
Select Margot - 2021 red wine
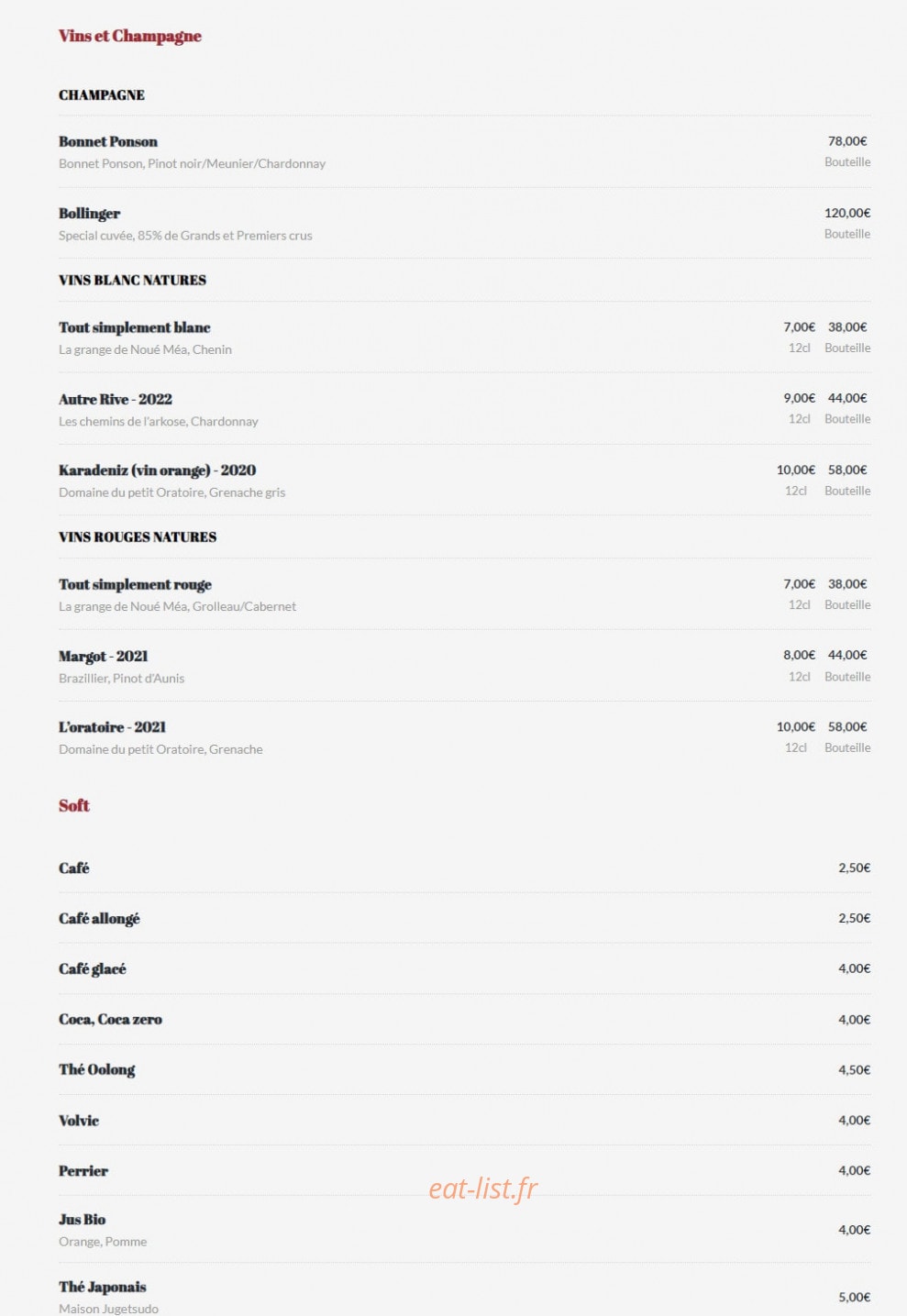click(x=103, y=656)
